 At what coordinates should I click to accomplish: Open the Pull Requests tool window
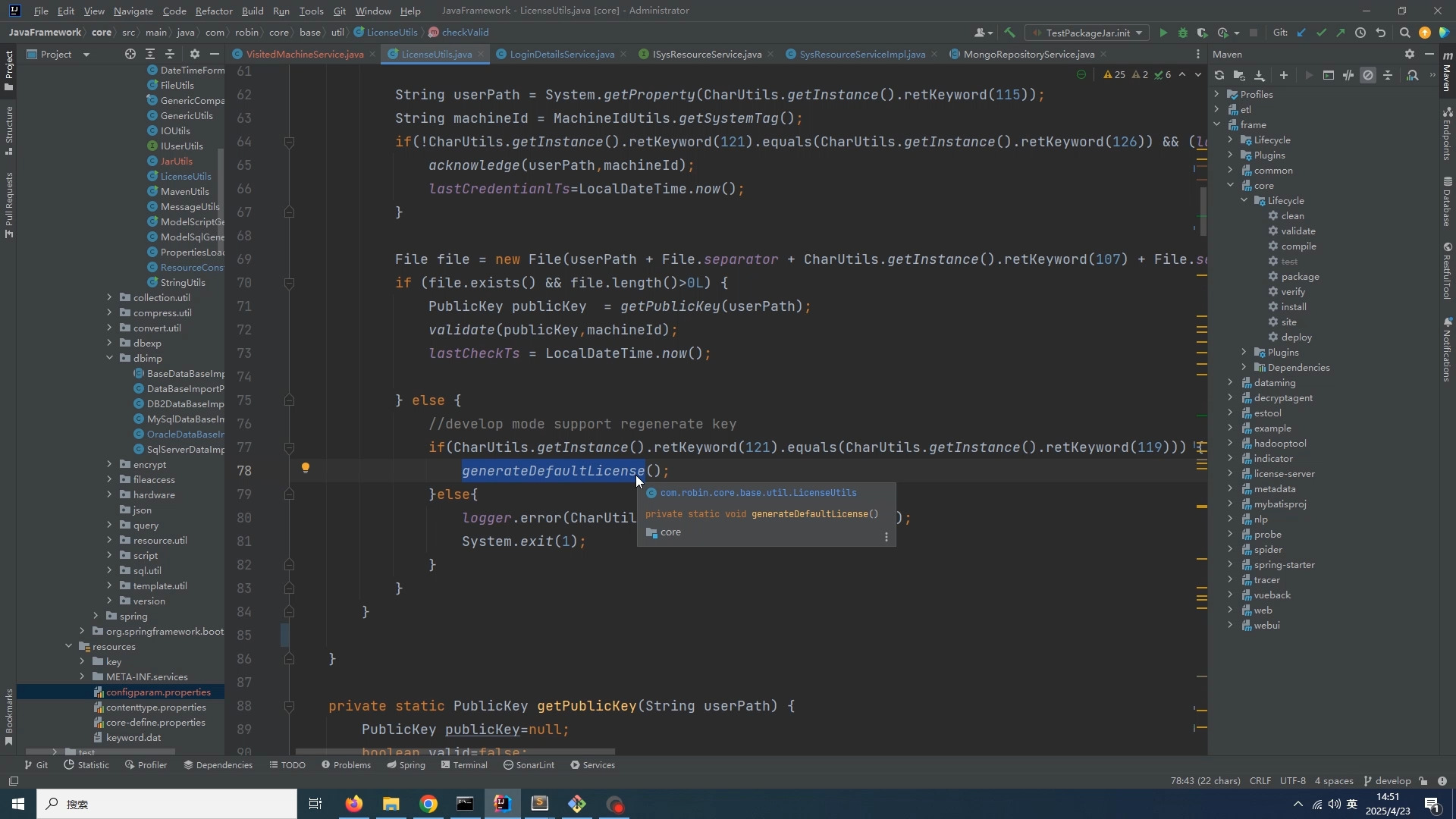coord(9,205)
